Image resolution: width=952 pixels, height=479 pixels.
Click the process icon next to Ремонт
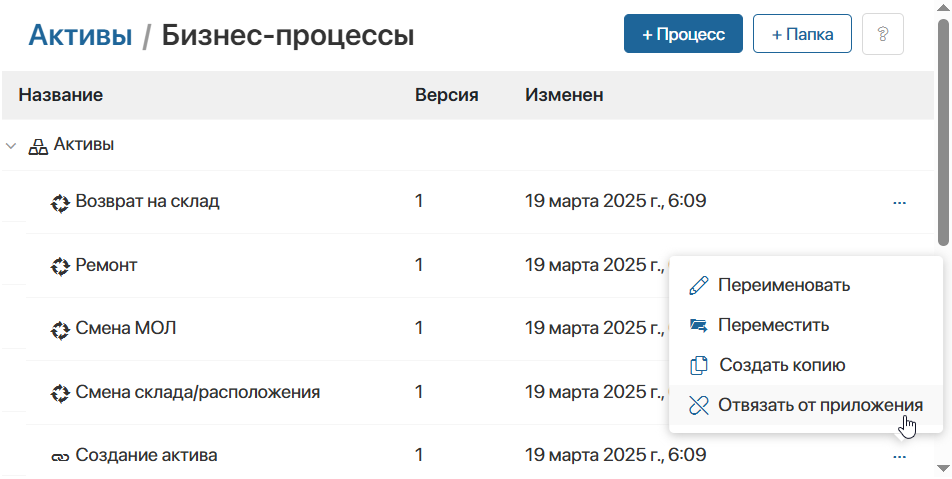tap(60, 267)
